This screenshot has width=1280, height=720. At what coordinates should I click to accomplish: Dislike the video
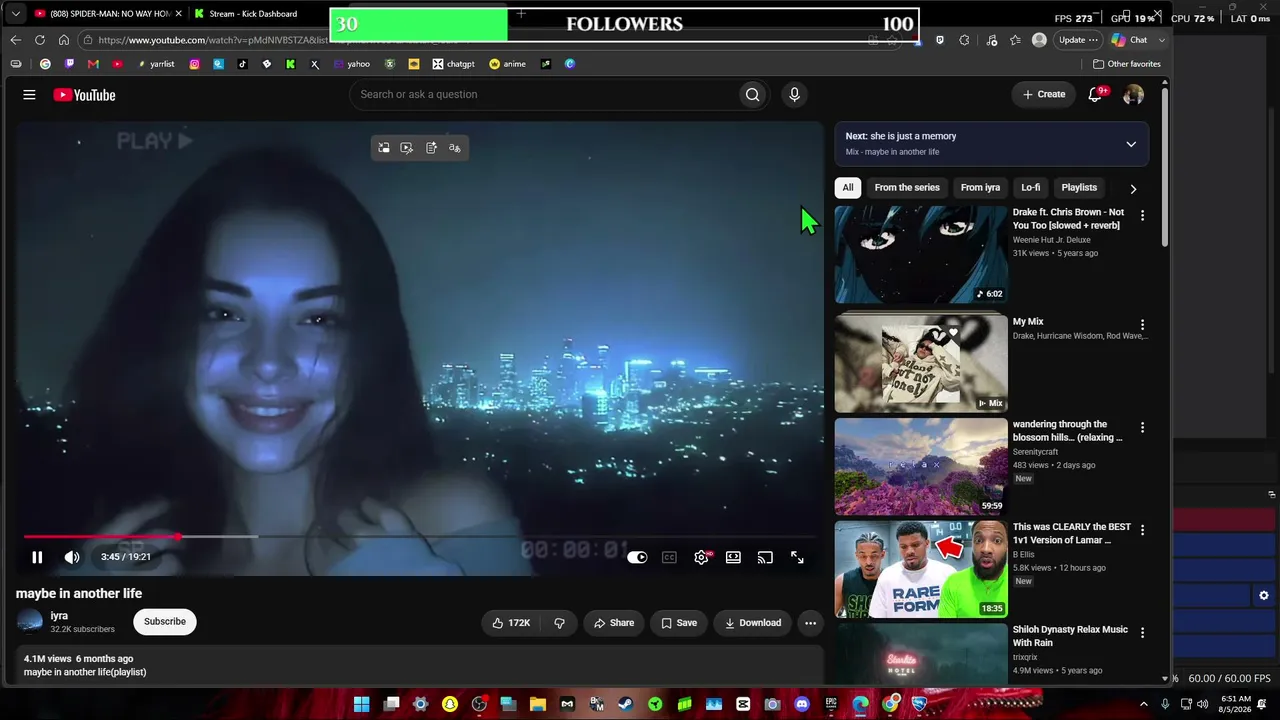coord(559,623)
